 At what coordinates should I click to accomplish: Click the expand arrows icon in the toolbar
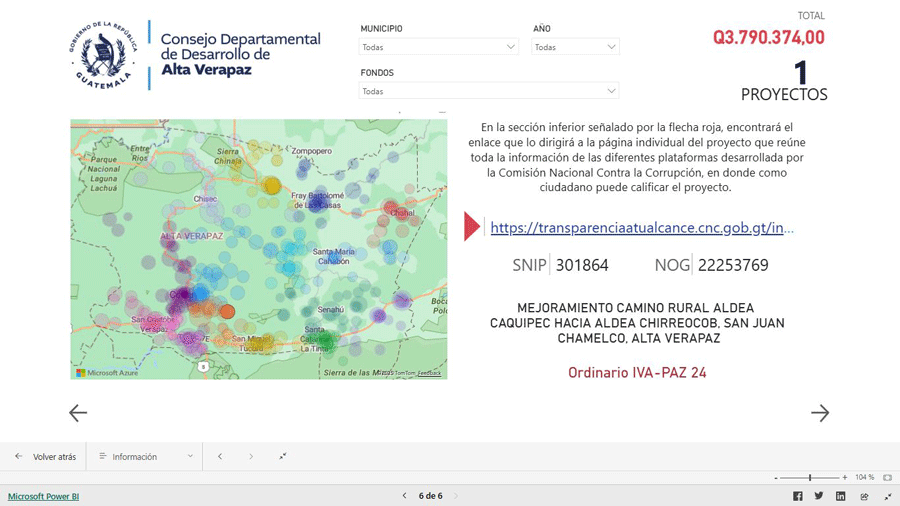pos(283,457)
